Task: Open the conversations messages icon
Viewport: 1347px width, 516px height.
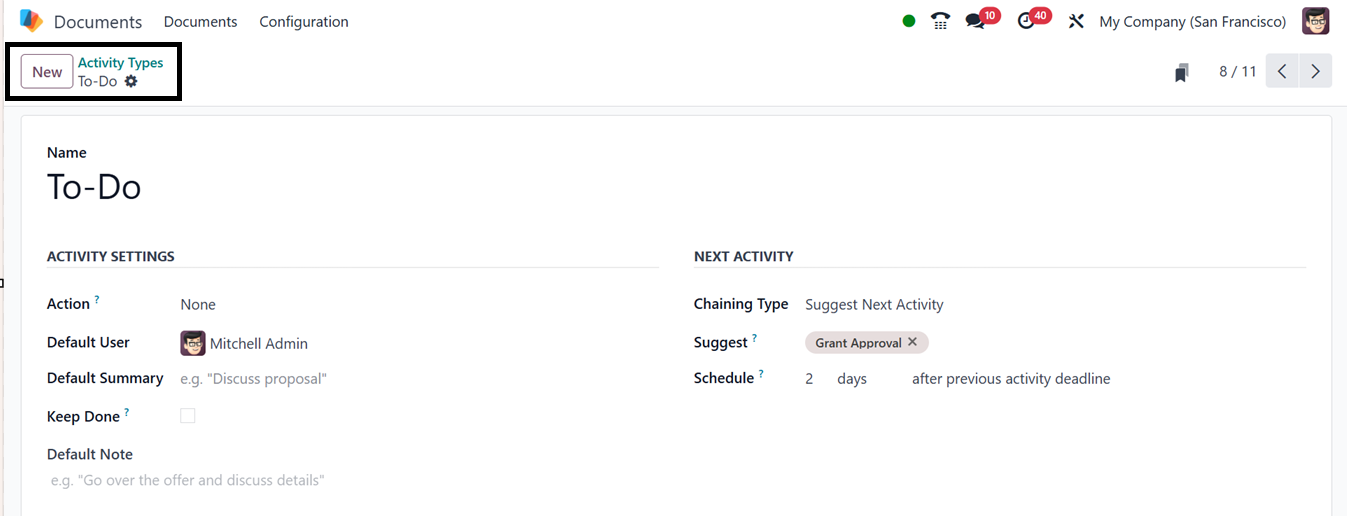Action: 975,21
